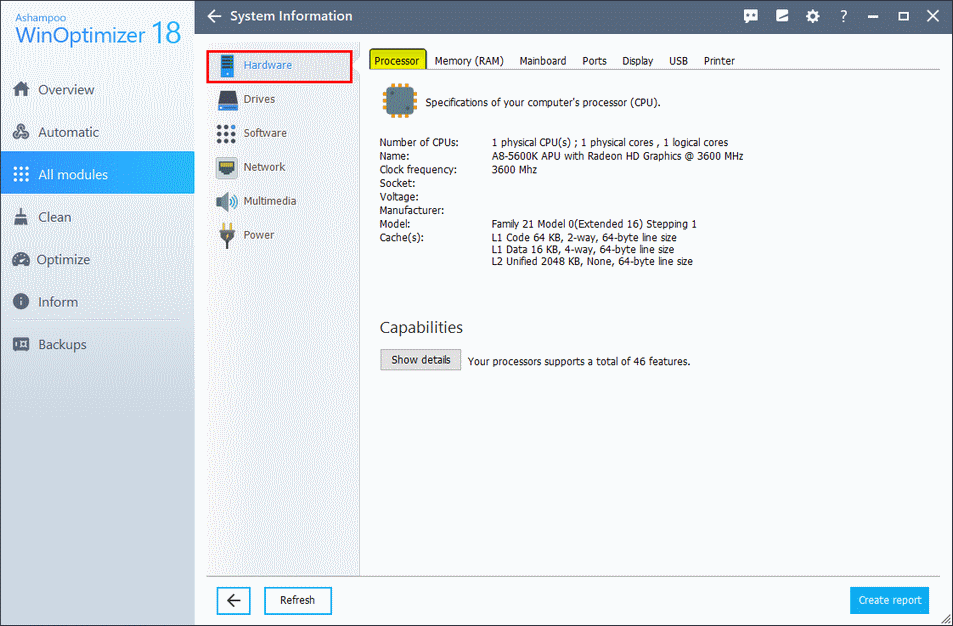Viewport: 953px width, 626px height.
Task: Click the Drives disk icon
Action: [x=228, y=100]
